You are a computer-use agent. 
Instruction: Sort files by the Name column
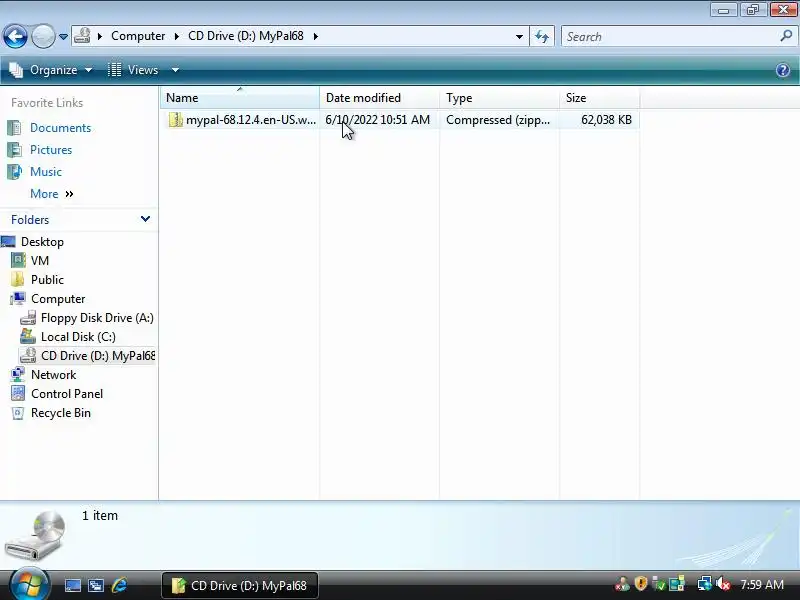coord(240,97)
